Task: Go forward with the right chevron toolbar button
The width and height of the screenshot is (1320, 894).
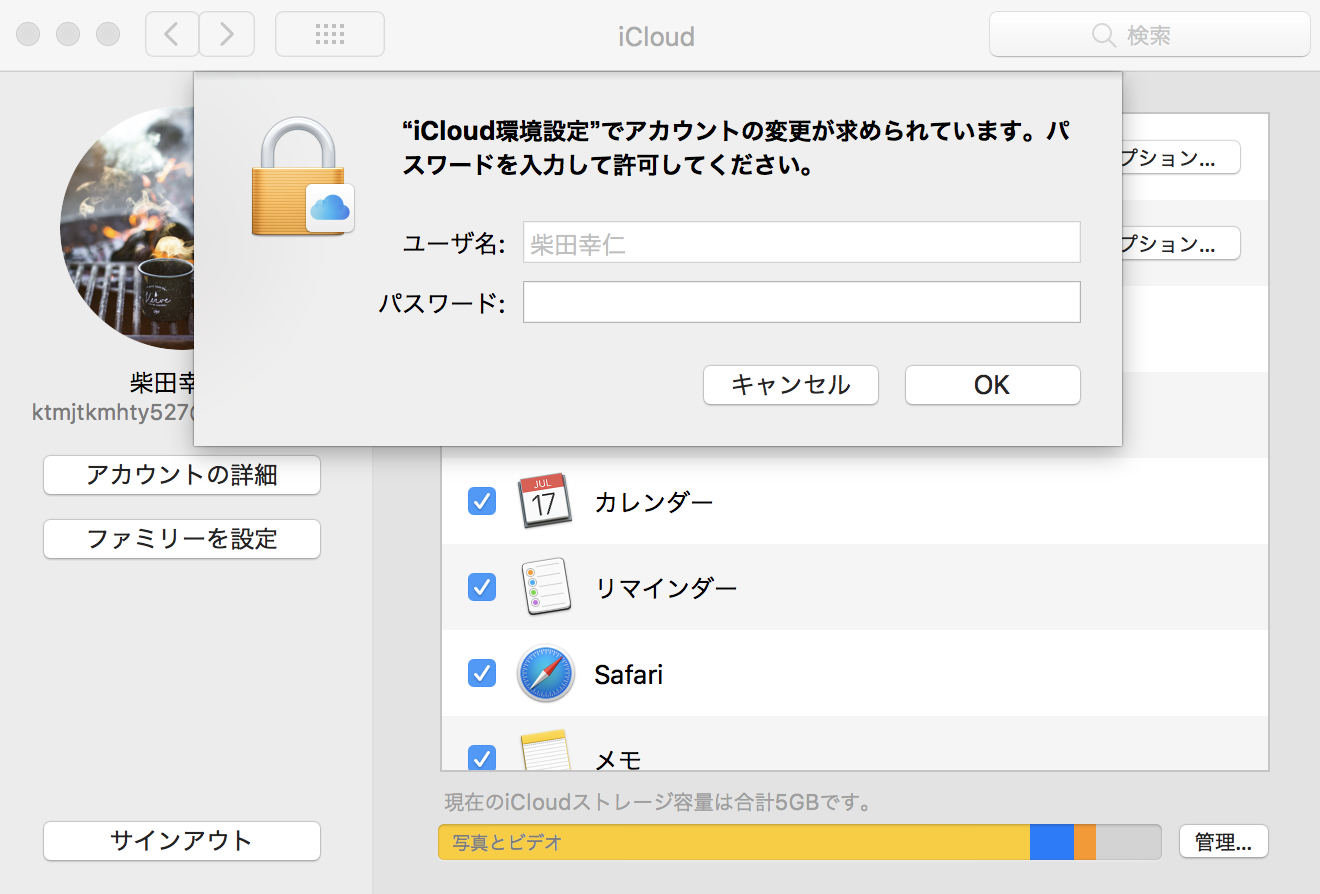Action: [x=227, y=35]
